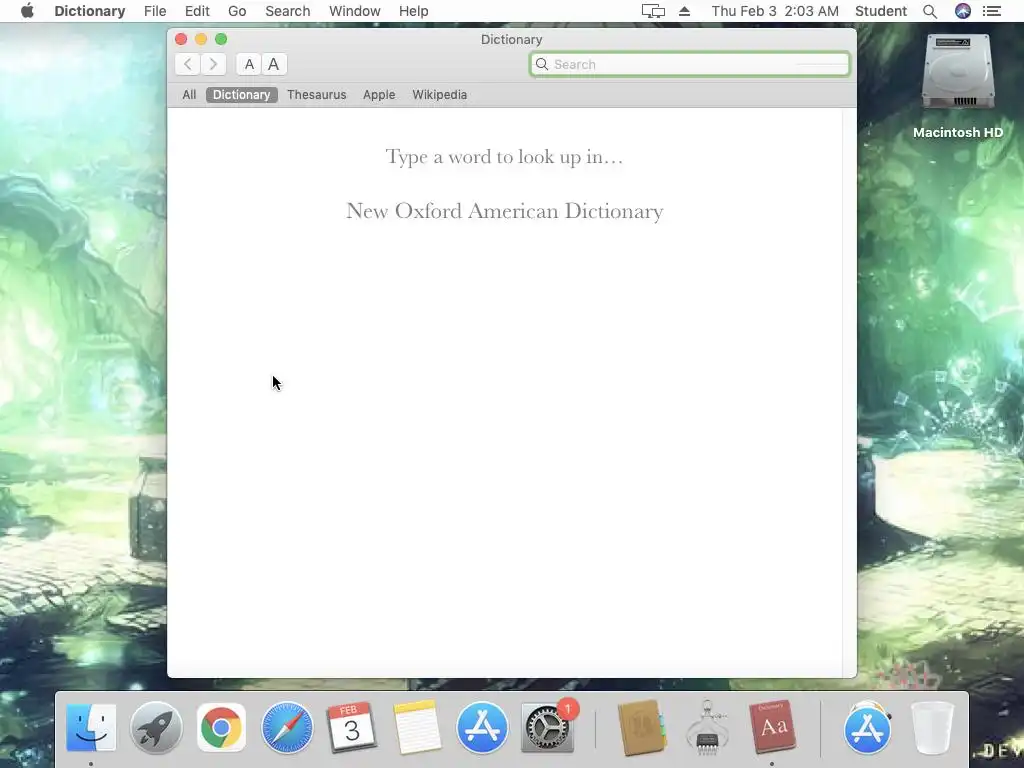
Task: Open Finder from the Dock
Action: 91,727
